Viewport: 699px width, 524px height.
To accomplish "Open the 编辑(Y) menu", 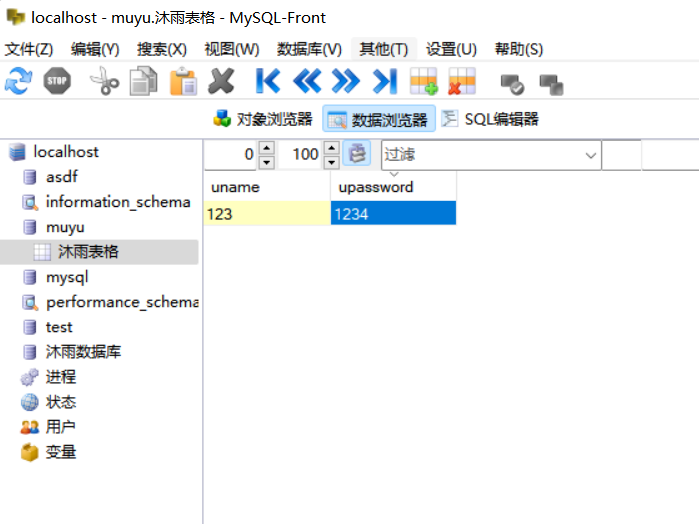I will pyautogui.click(x=95, y=49).
